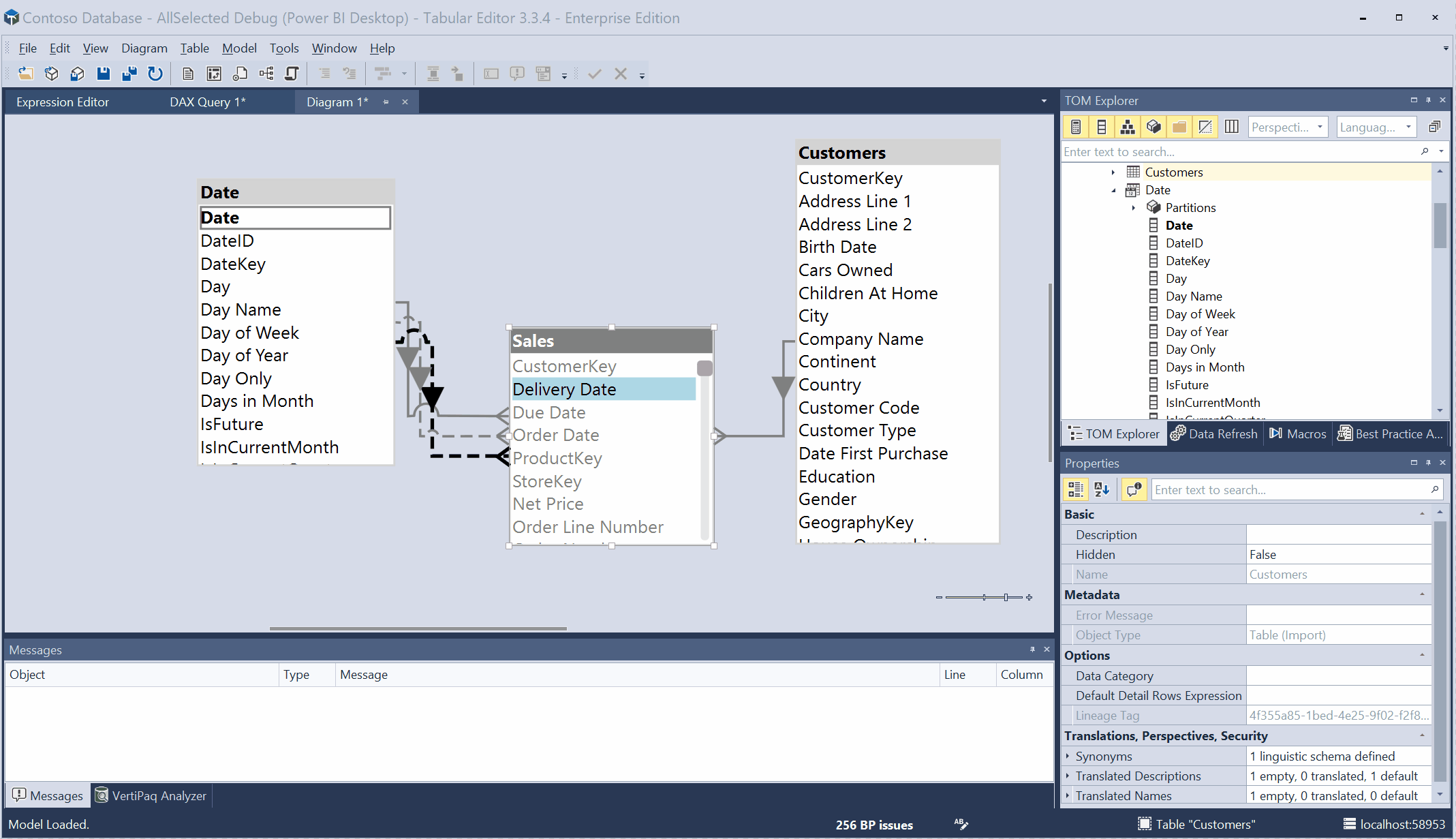Switch to the Data Refresh panel tab
1456x839 pixels.
coord(1215,434)
